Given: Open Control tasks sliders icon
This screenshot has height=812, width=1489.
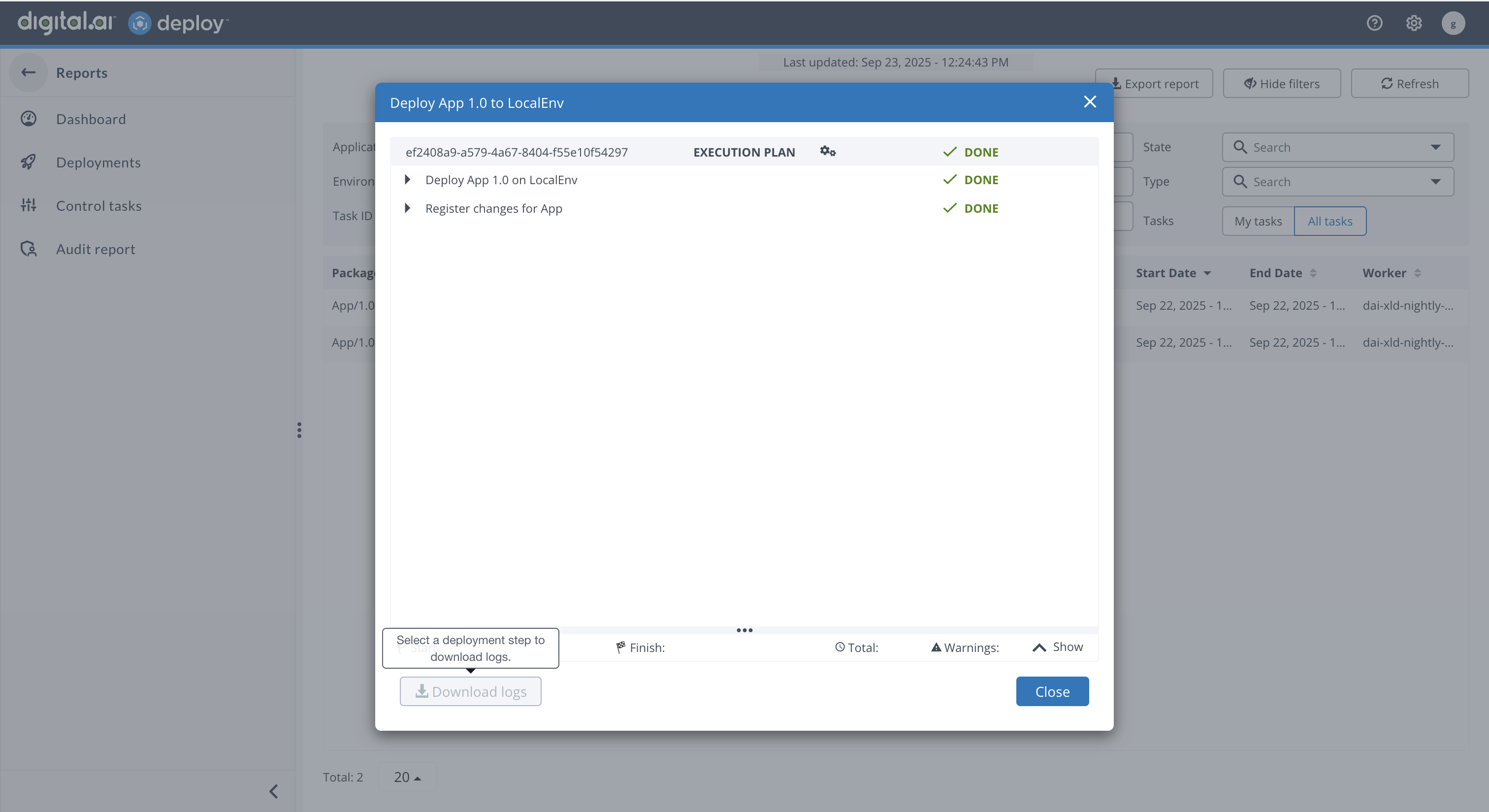Looking at the screenshot, I should pyautogui.click(x=29, y=206).
